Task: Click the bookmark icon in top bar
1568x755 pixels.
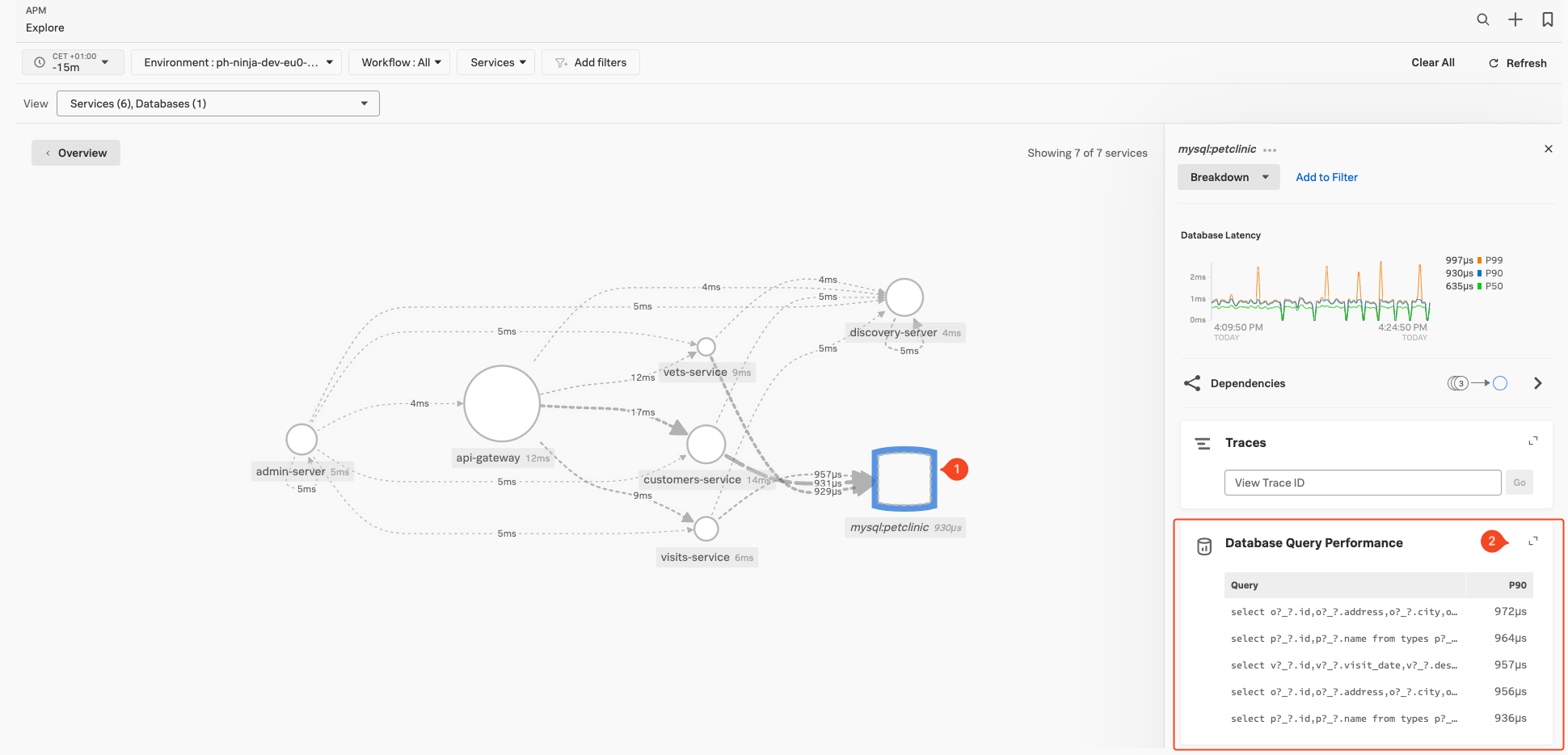Action: tap(1548, 19)
